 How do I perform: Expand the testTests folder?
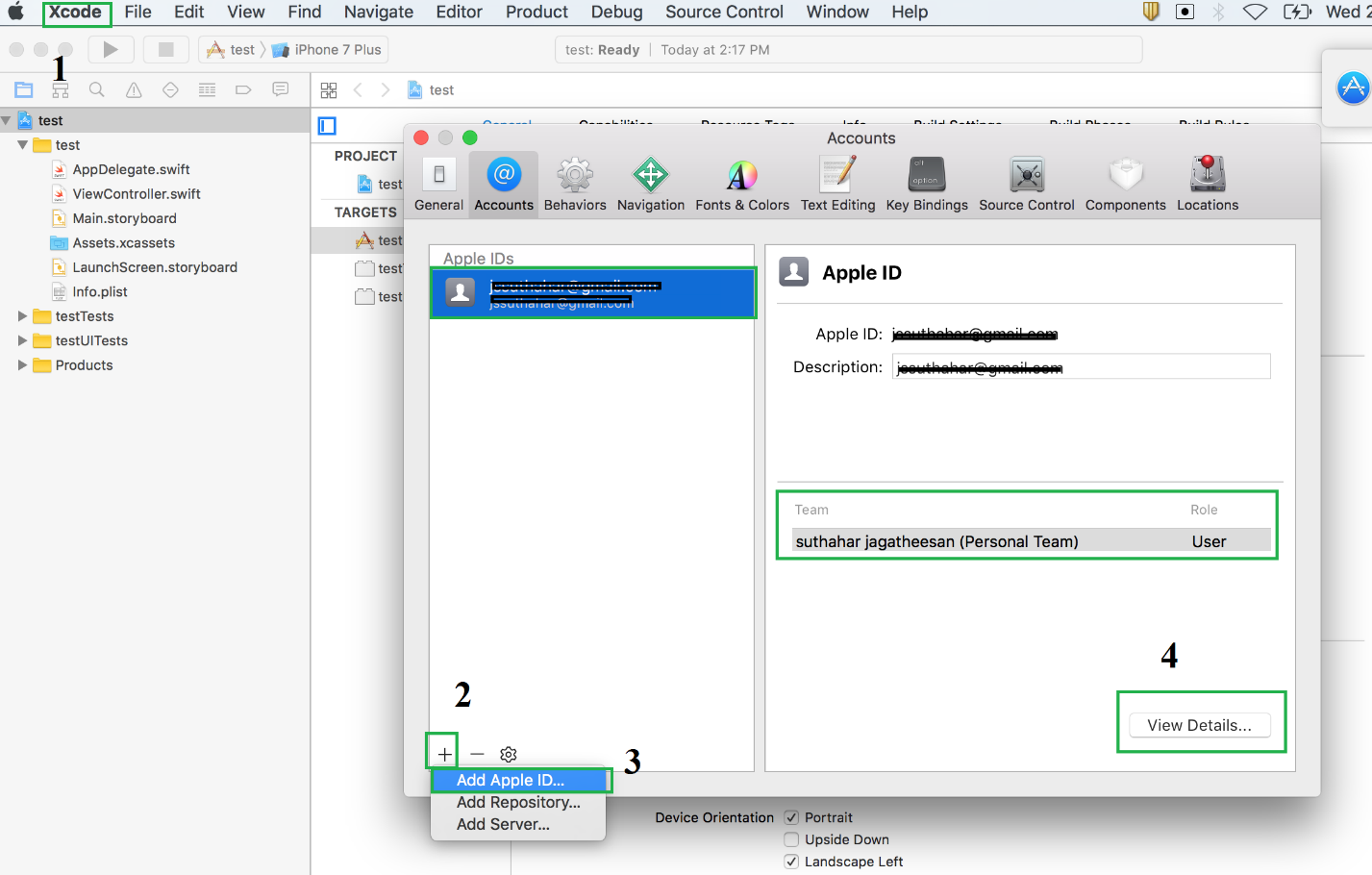[x=22, y=315]
